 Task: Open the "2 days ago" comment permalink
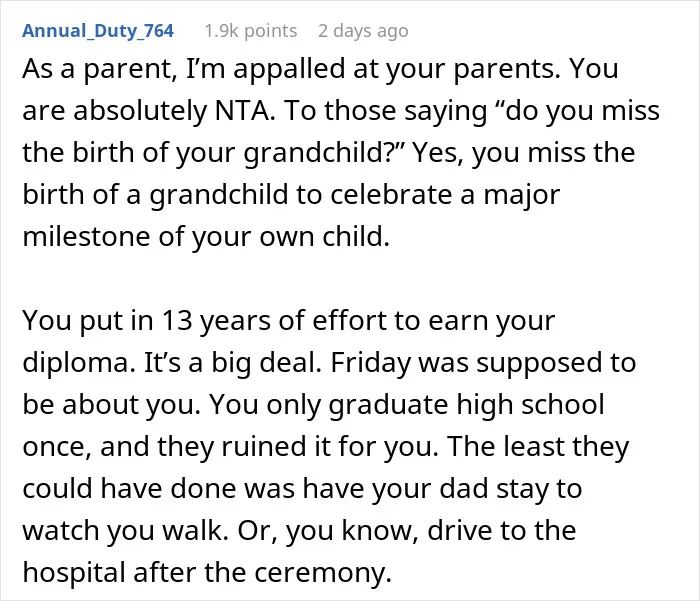pos(363,31)
